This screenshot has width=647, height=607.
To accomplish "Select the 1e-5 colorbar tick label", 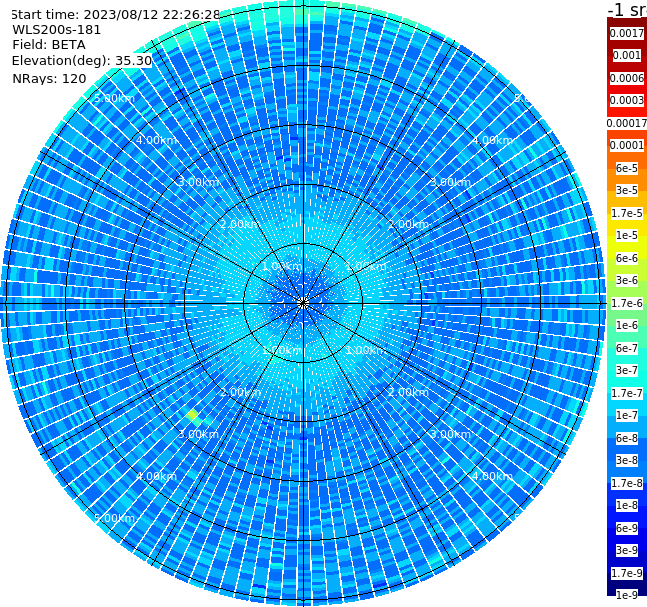I will click(x=627, y=235).
